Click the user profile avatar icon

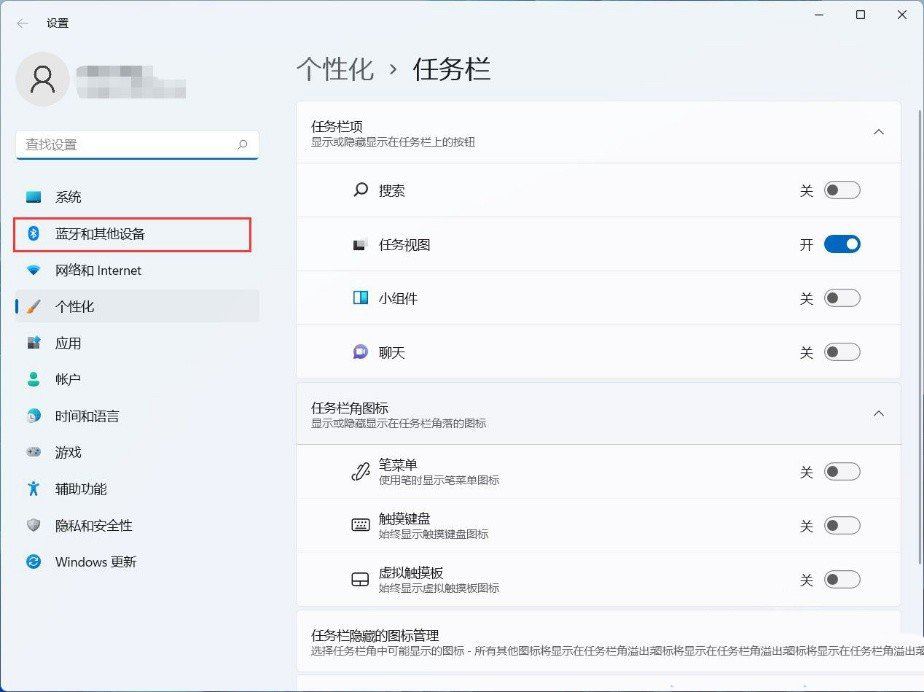click(43, 79)
